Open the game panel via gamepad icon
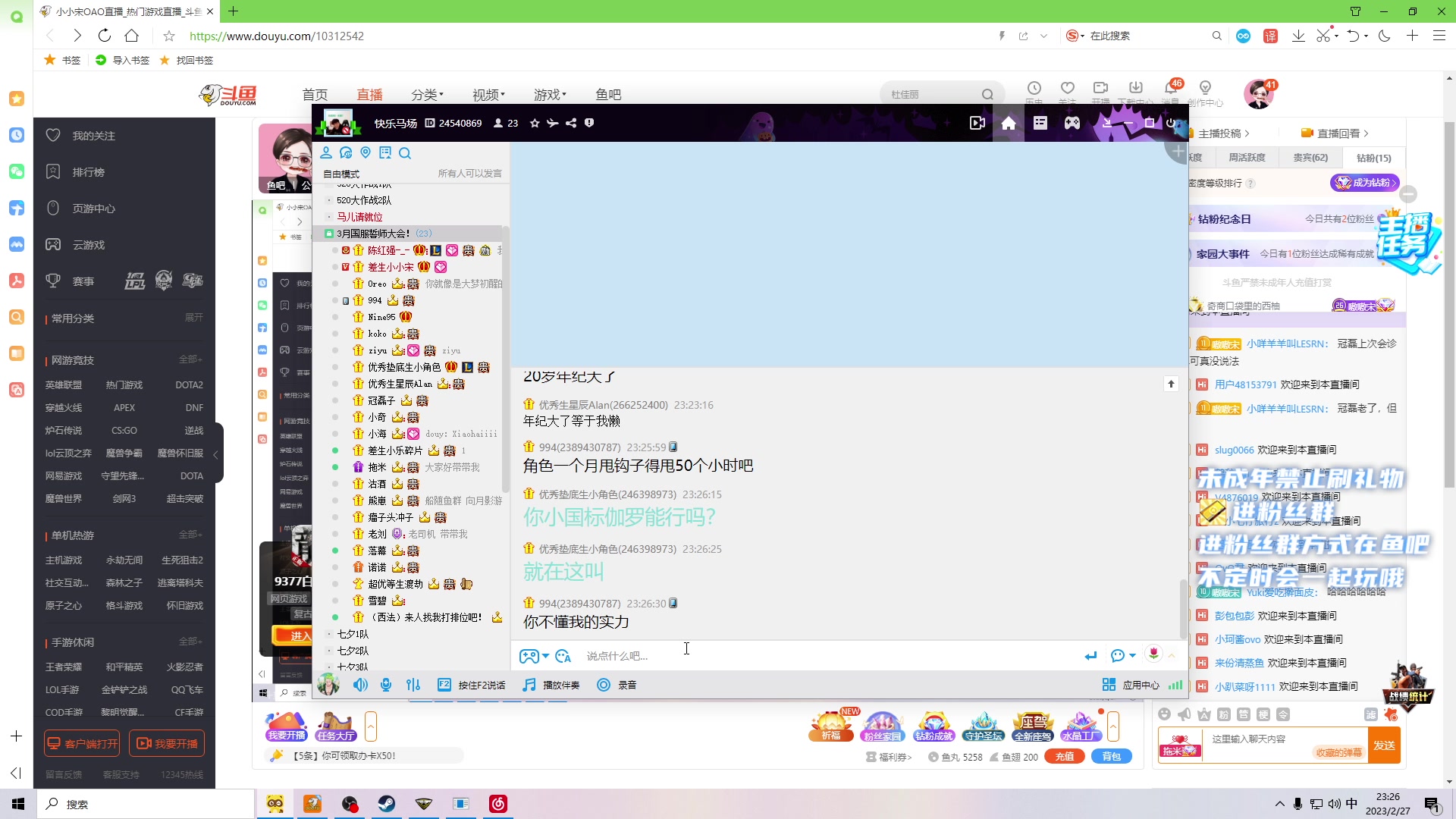This screenshot has width=1456, height=819. (x=1072, y=123)
